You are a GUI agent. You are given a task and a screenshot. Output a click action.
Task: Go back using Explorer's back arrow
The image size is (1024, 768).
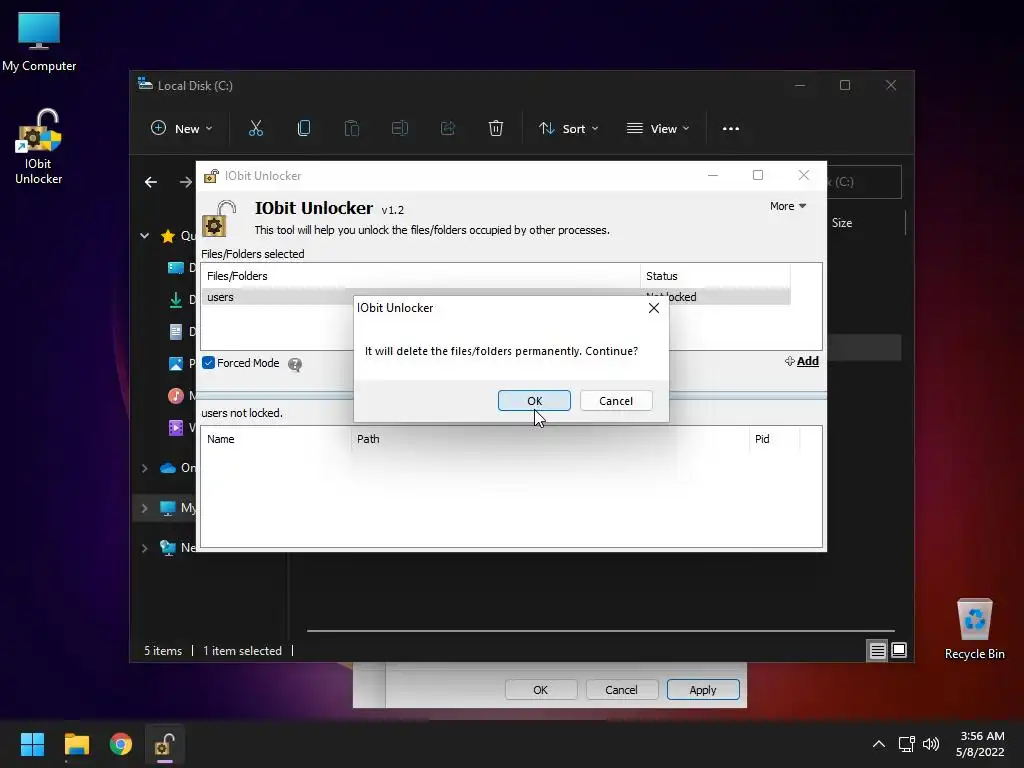pos(151,182)
